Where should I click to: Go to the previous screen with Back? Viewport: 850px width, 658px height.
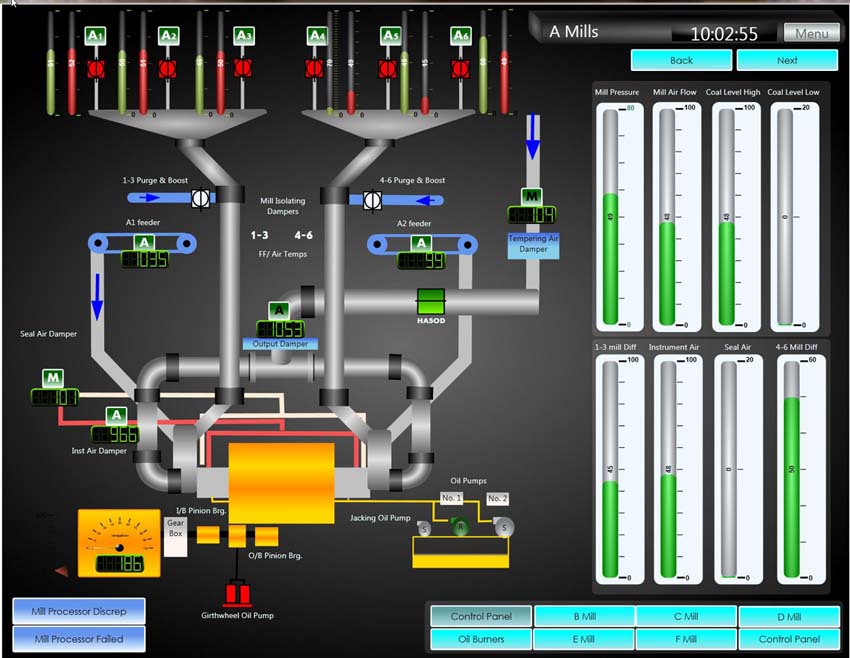click(681, 60)
